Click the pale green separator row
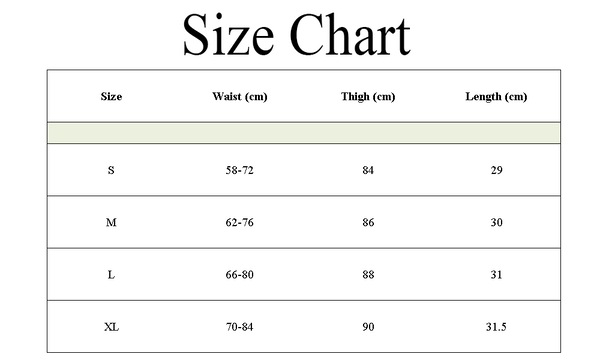The width and height of the screenshot is (600, 360). [x=304, y=133]
